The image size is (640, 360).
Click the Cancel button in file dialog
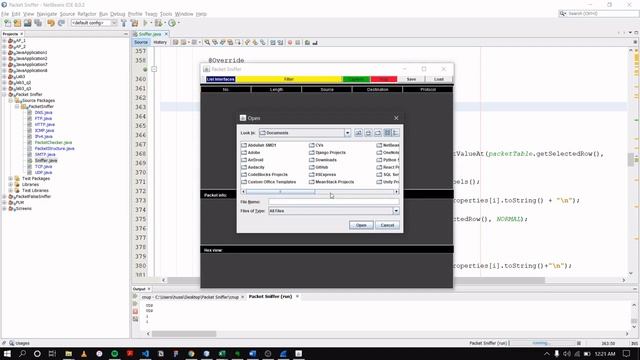pyautogui.click(x=387, y=225)
